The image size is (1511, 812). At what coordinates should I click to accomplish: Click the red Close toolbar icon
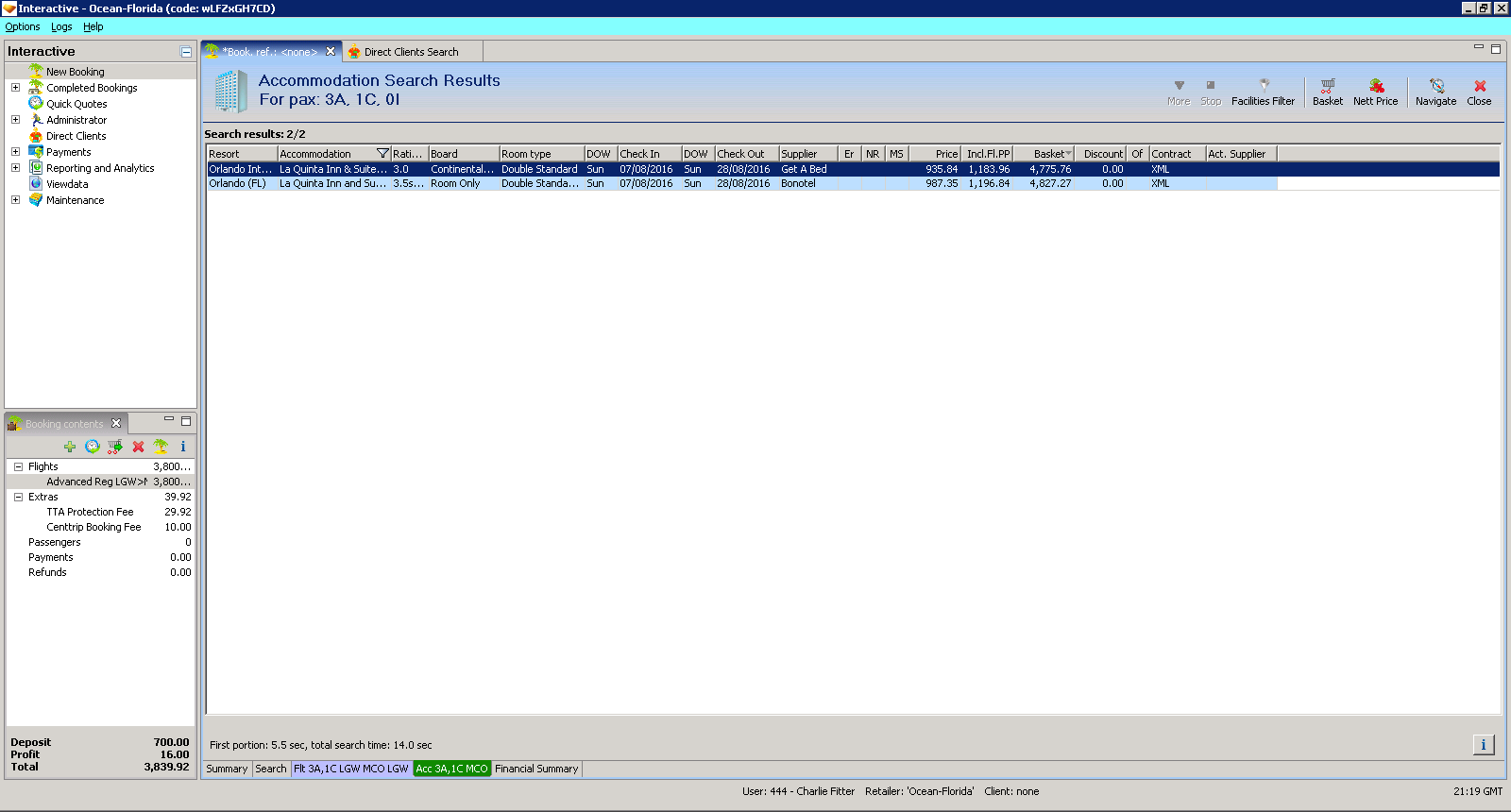click(x=1479, y=92)
